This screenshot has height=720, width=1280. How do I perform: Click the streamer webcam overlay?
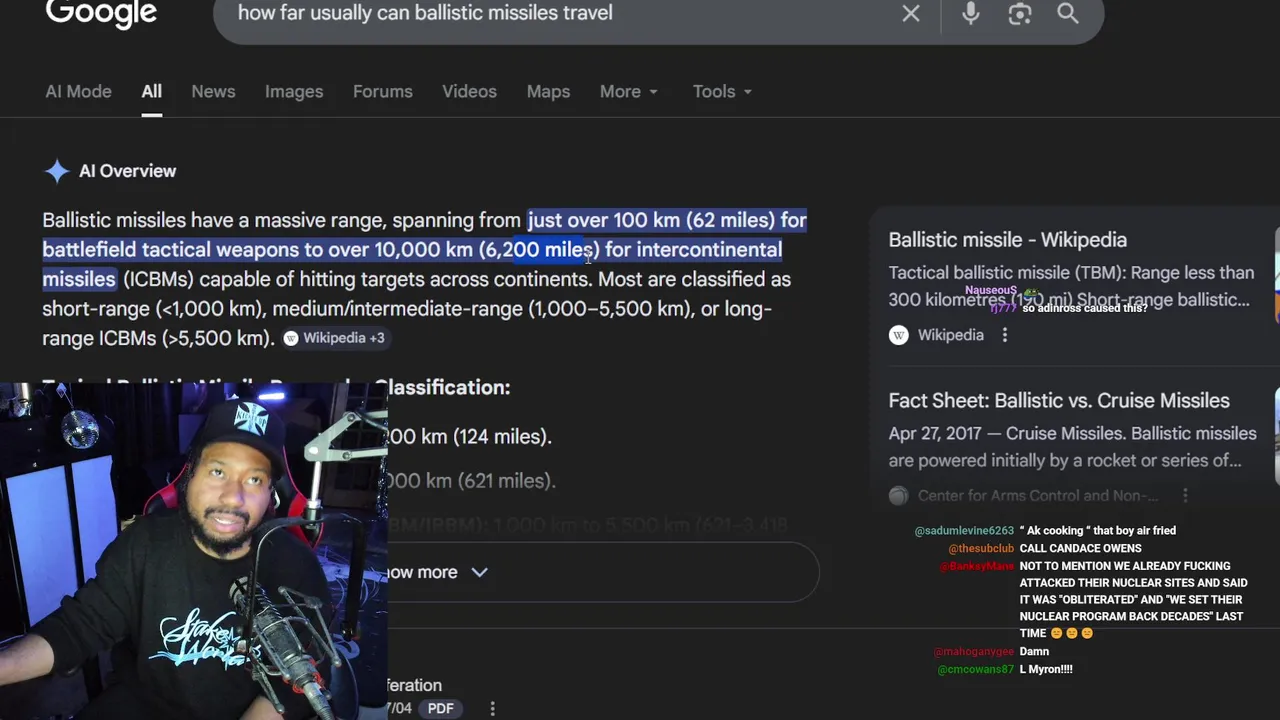tap(194, 551)
